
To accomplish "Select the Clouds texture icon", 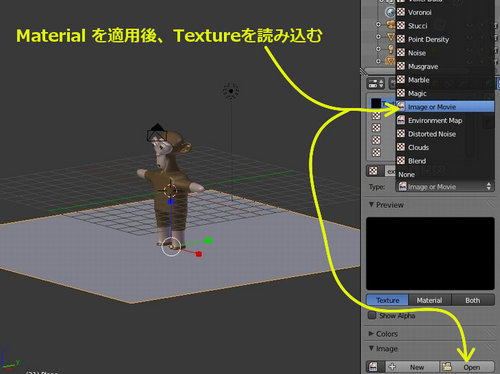I will (401, 147).
